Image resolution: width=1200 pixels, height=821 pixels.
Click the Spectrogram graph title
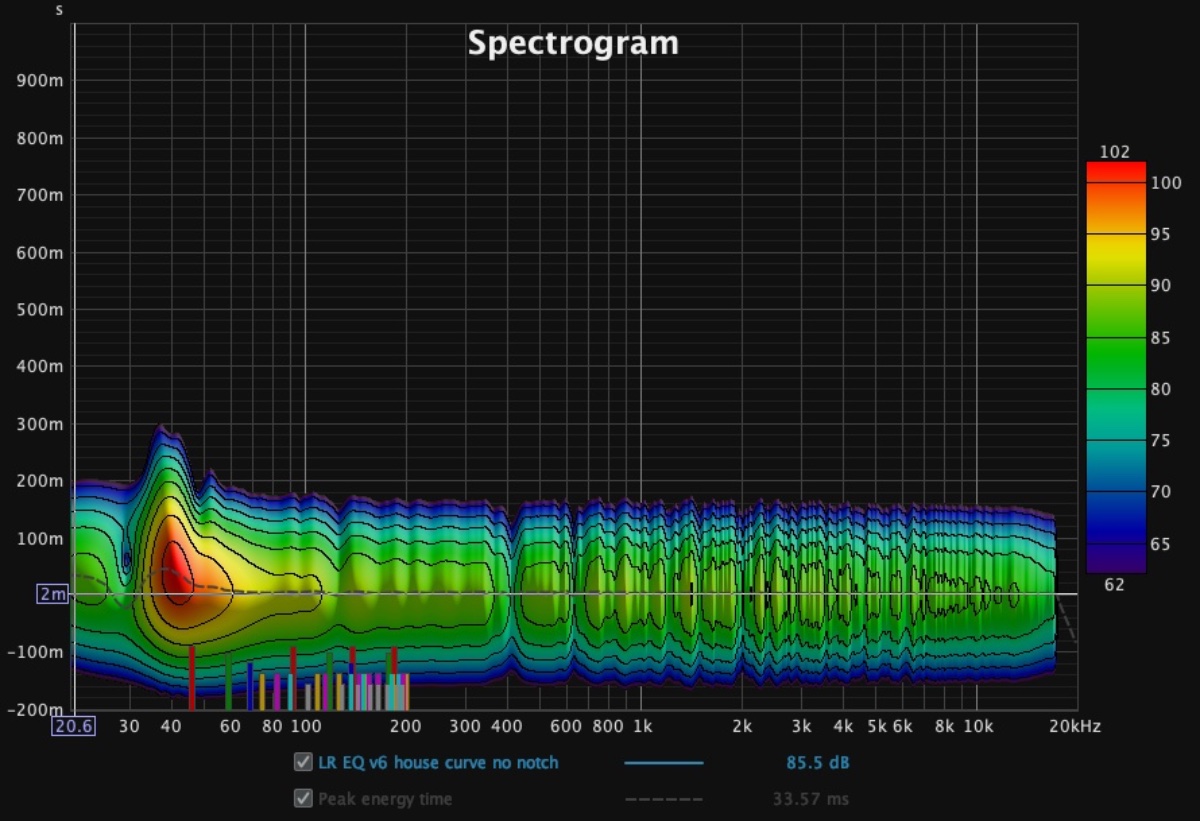(573, 43)
